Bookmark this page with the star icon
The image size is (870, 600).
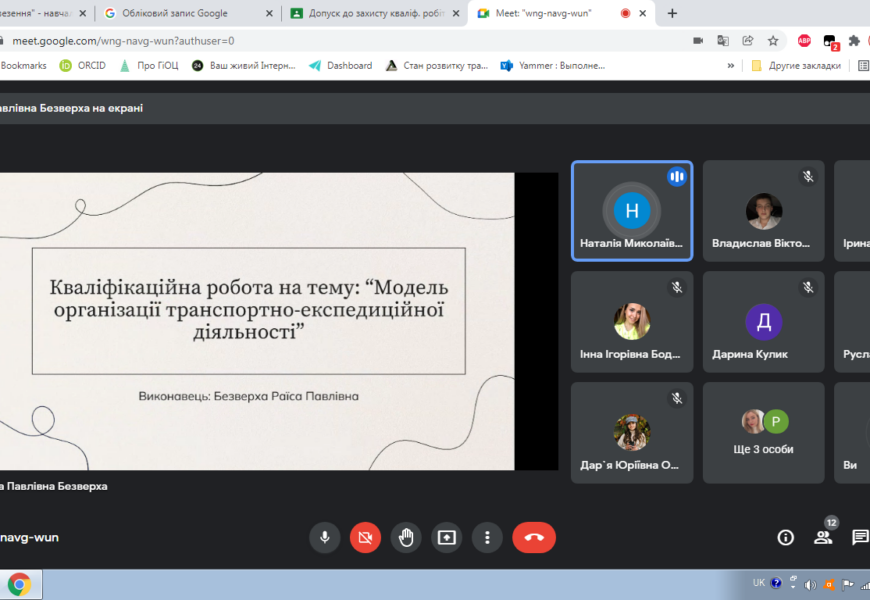point(773,41)
